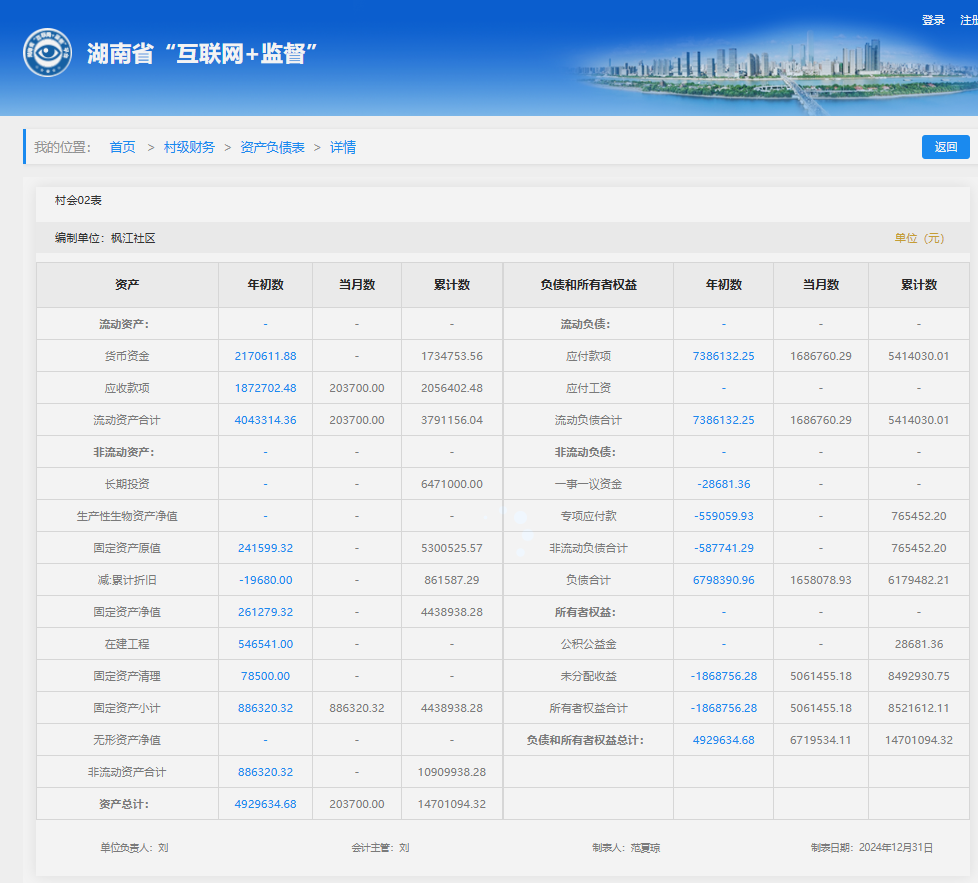This screenshot has width=978, height=883.
Task: Click the 村会02表 table title
Action: 78,200
